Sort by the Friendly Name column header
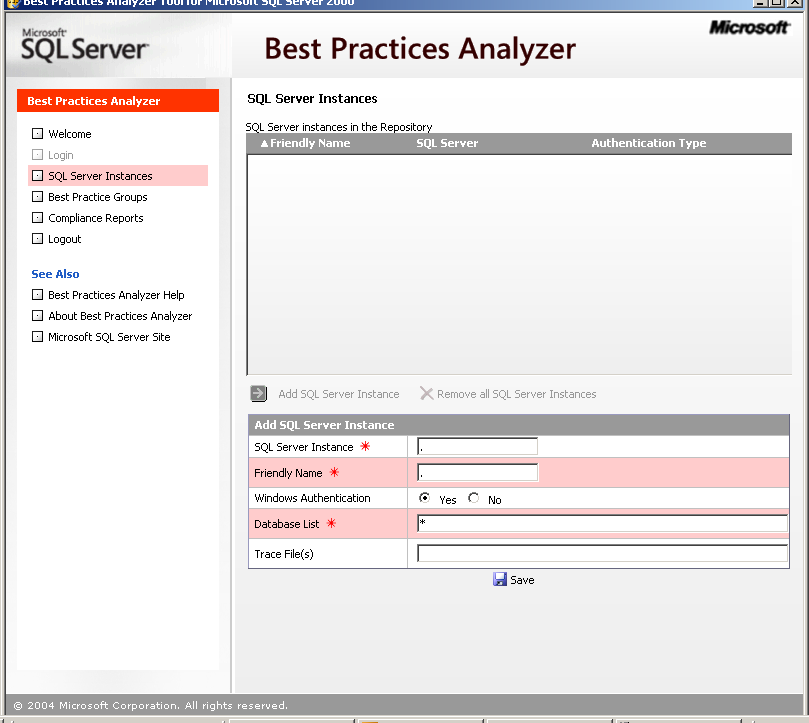The height and width of the screenshot is (723, 809). point(310,143)
